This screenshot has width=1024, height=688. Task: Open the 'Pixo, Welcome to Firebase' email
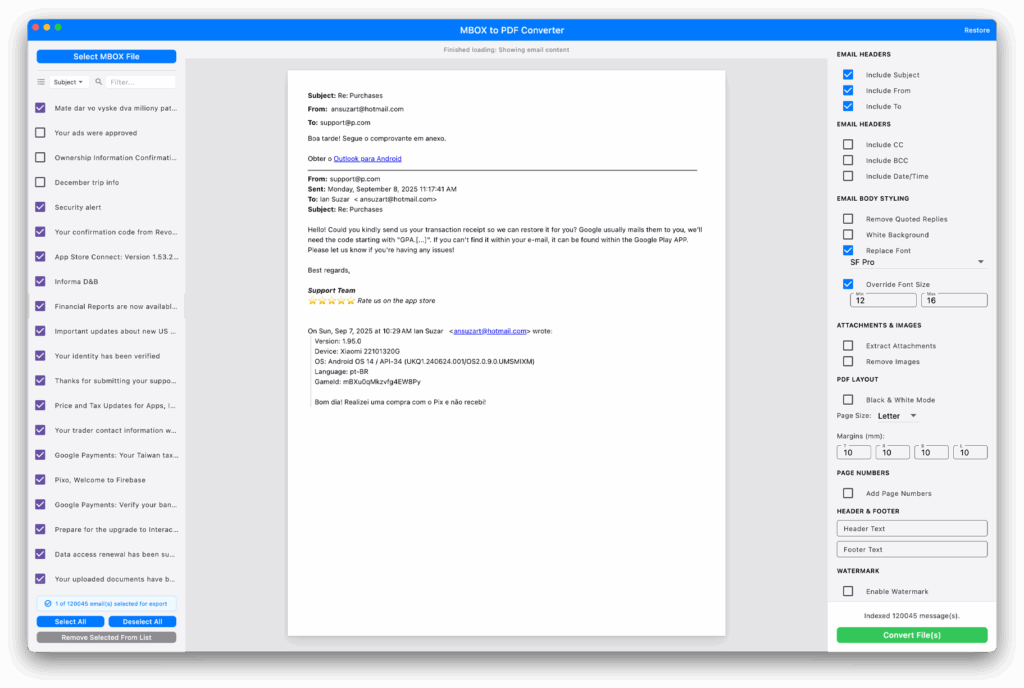(99, 480)
